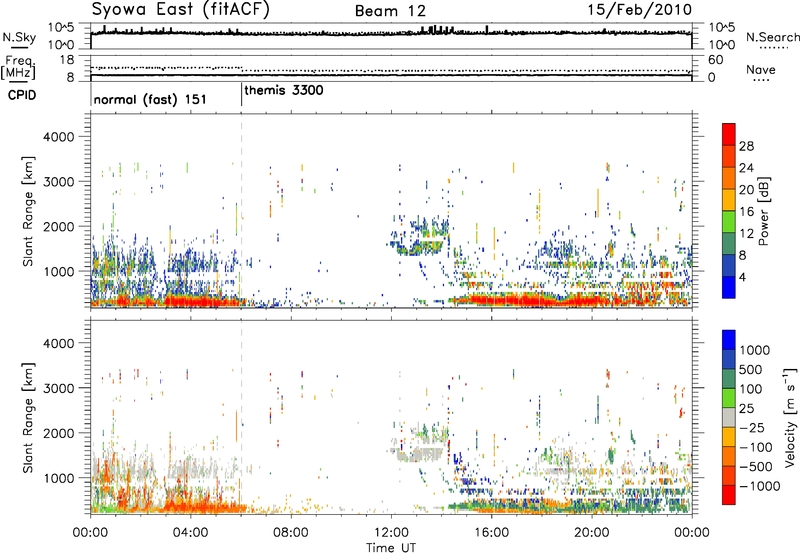Click the 'normal (fast) 151' CPID entry
Viewport: 800px width, 554px height.
[x=150, y=99]
